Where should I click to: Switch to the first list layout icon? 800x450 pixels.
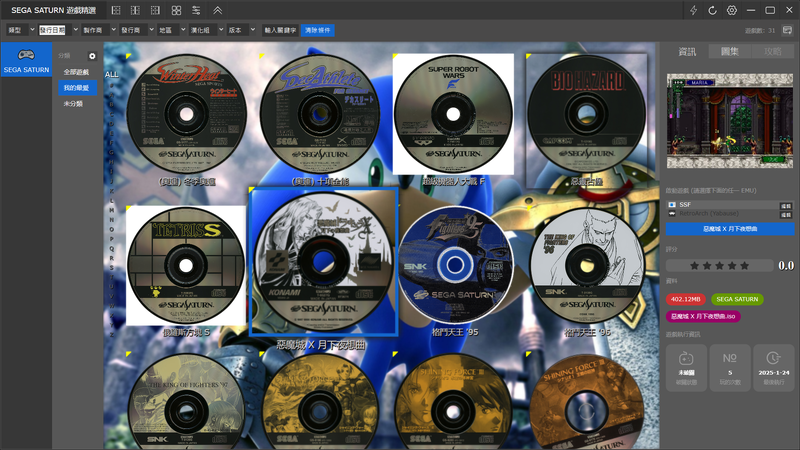116,10
